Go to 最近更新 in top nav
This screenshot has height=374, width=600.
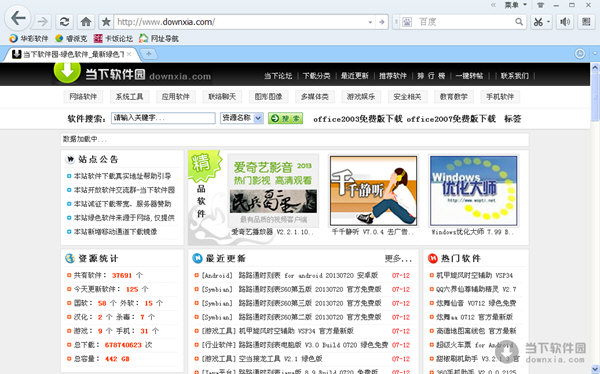tap(355, 76)
